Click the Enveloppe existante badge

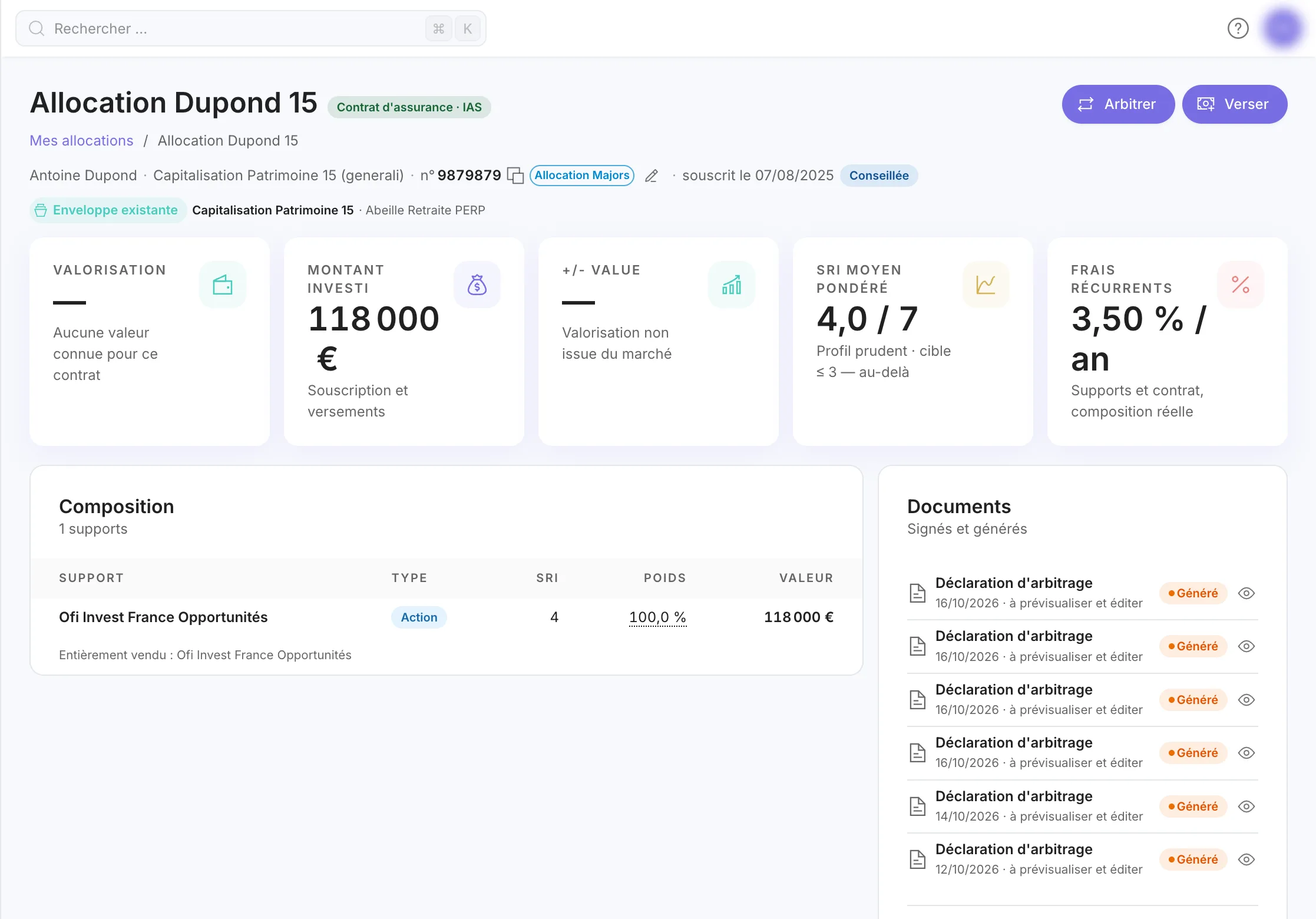pyautogui.click(x=108, y=210)
